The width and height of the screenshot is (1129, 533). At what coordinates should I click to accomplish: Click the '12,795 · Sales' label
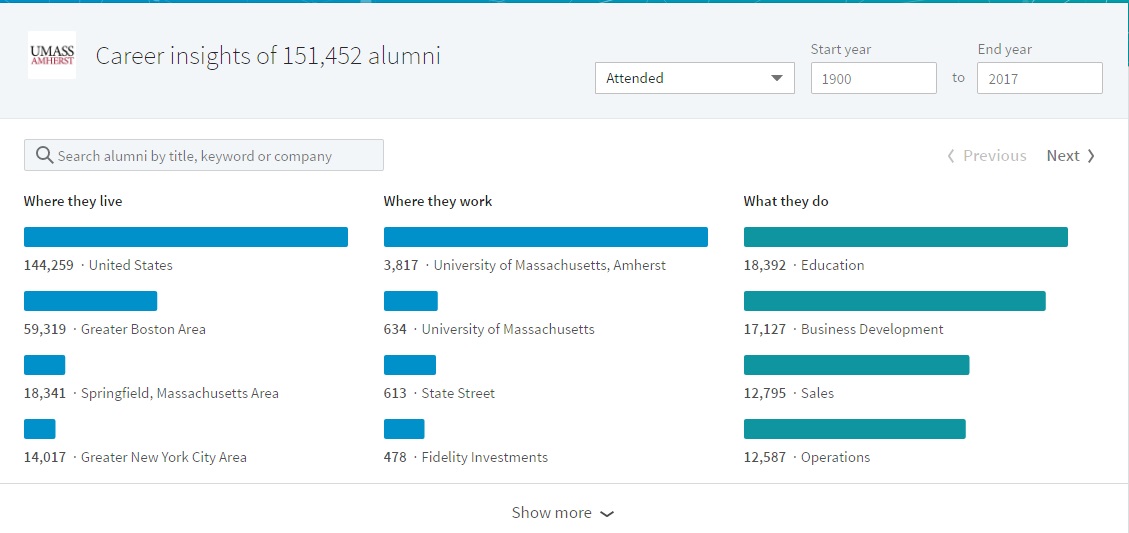[788, 393]
